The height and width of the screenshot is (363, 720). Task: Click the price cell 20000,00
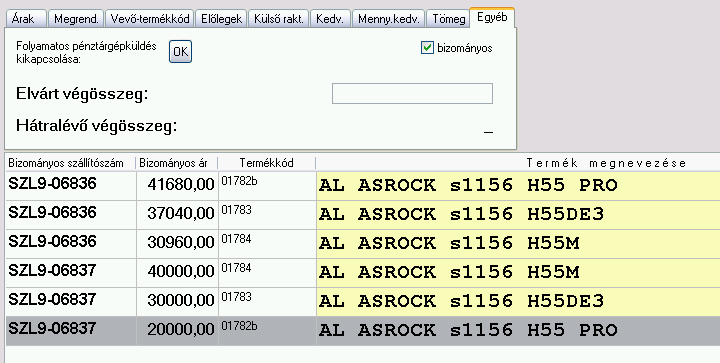click(177, 330)
